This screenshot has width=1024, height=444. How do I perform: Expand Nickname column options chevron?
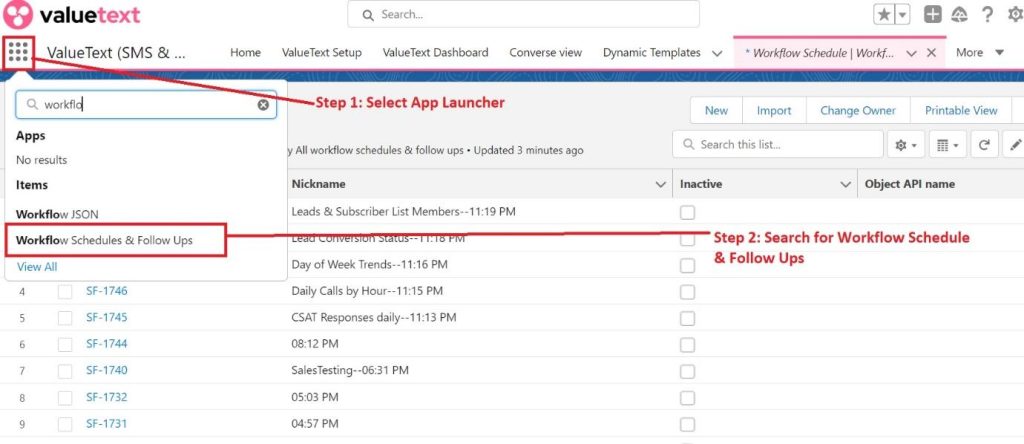point(660,184)
